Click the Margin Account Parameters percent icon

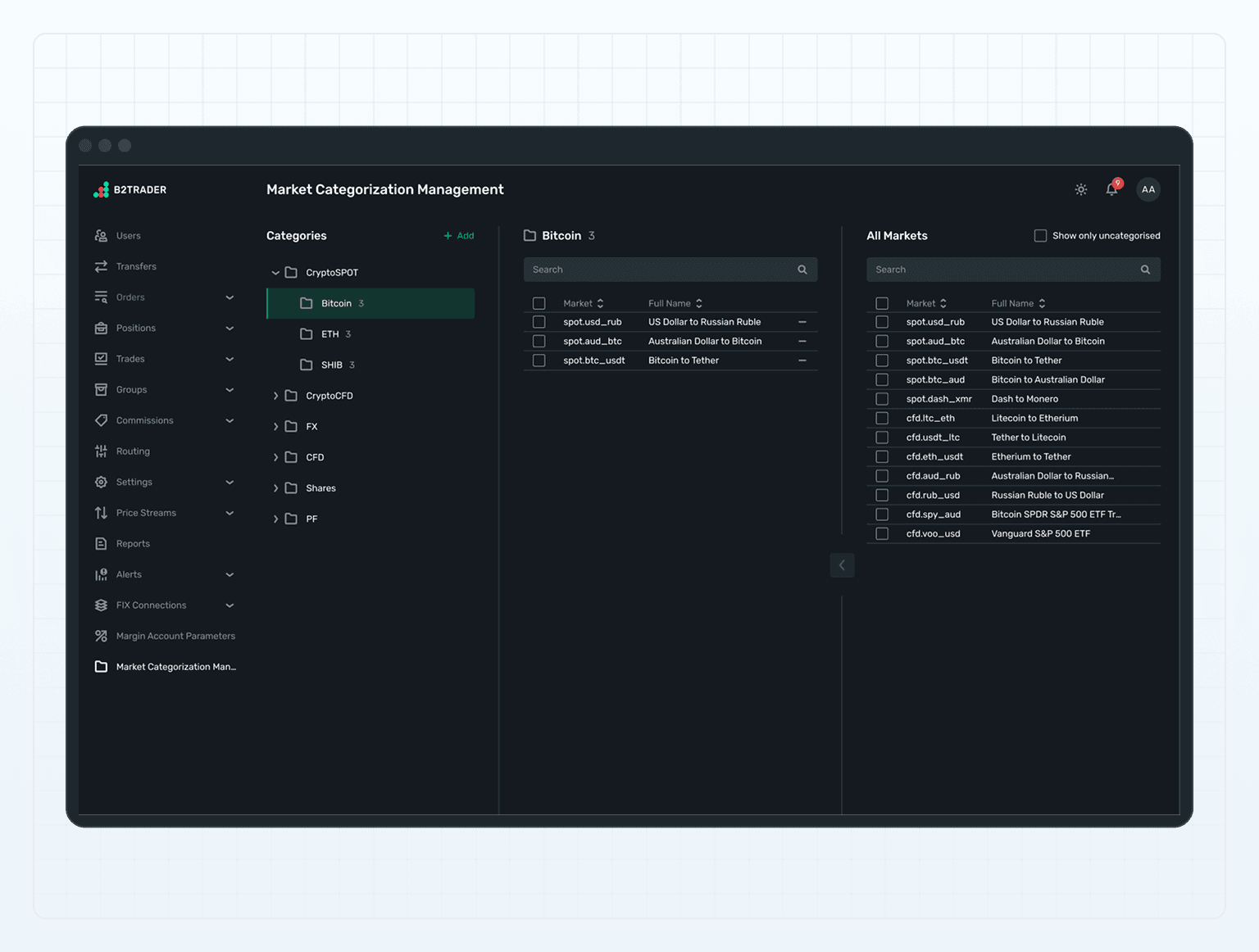(x=101, y=636)
